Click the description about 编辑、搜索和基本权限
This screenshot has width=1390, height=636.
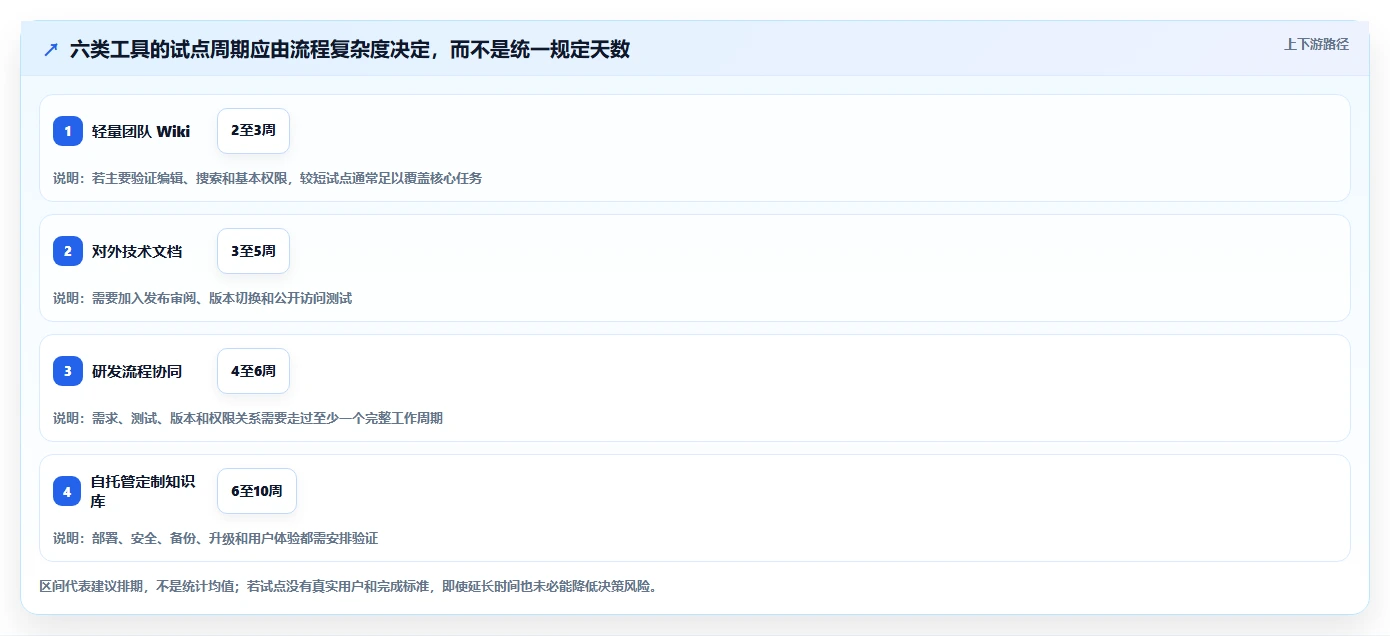point(268,178)
